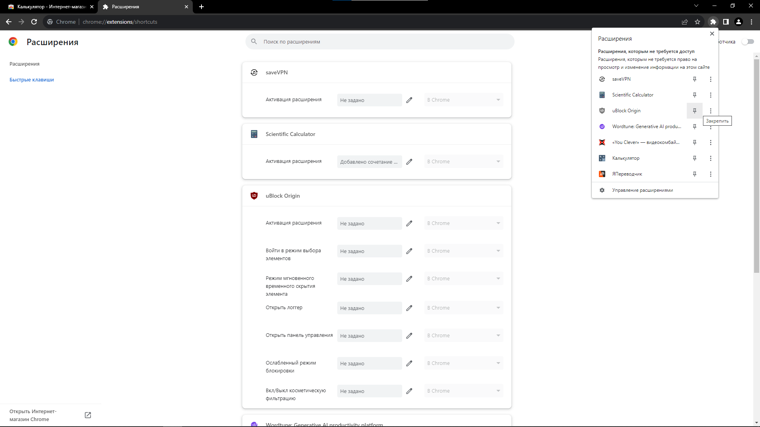The image size is (760, 427).
Task: Pin Scientific Calculator in the extensions popup
Action: 694,95
